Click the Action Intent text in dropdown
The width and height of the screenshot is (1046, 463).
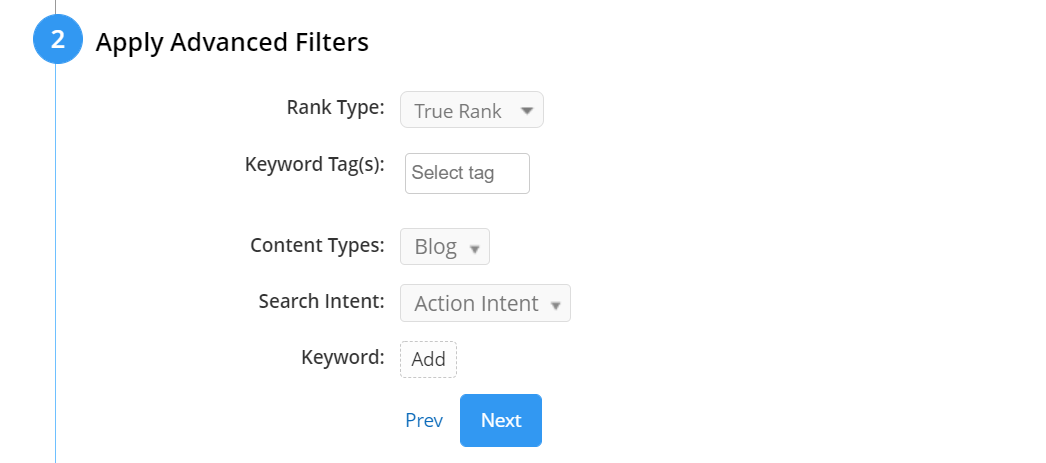coord(476,304)
